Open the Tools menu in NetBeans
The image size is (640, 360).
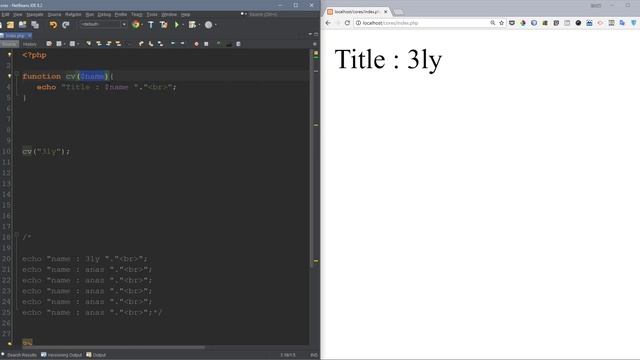(151, 14)
